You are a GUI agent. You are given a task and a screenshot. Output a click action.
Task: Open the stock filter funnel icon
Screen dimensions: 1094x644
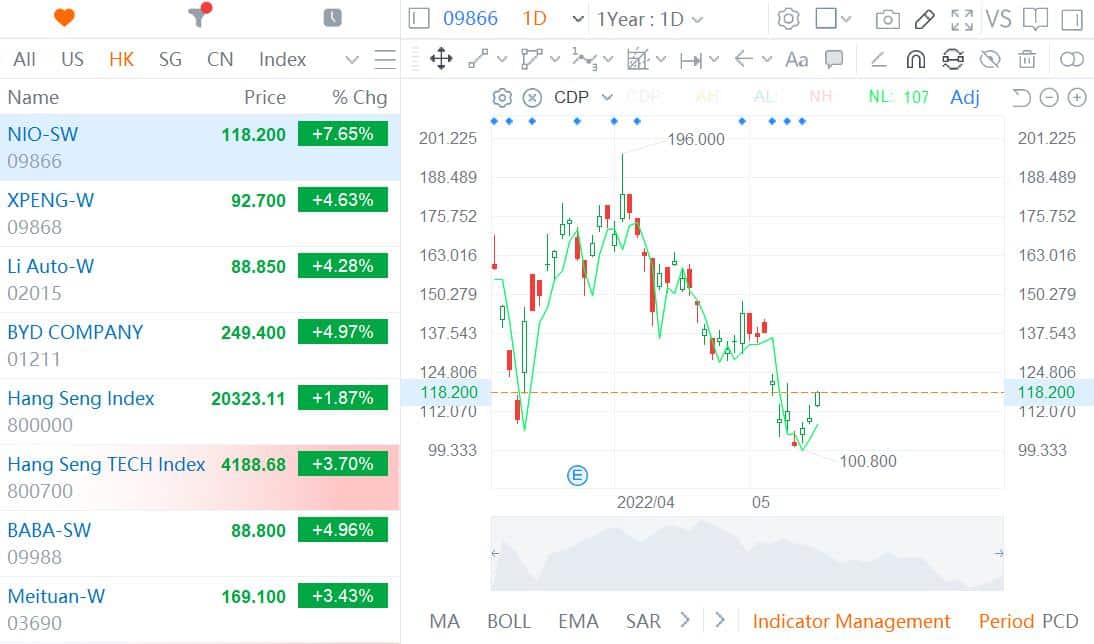(194, 18)
